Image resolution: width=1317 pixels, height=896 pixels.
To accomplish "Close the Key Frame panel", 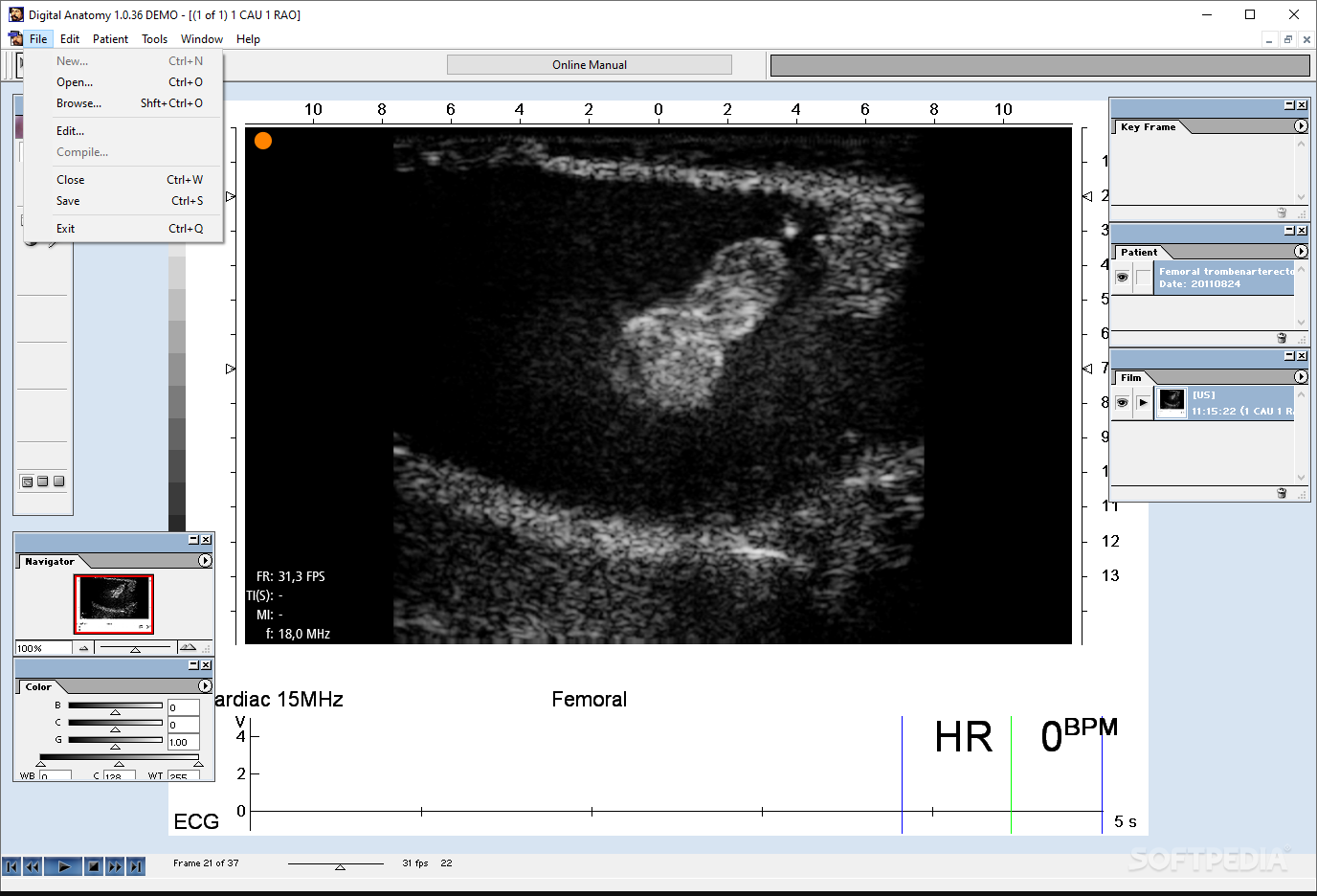I will [1302, 104].
